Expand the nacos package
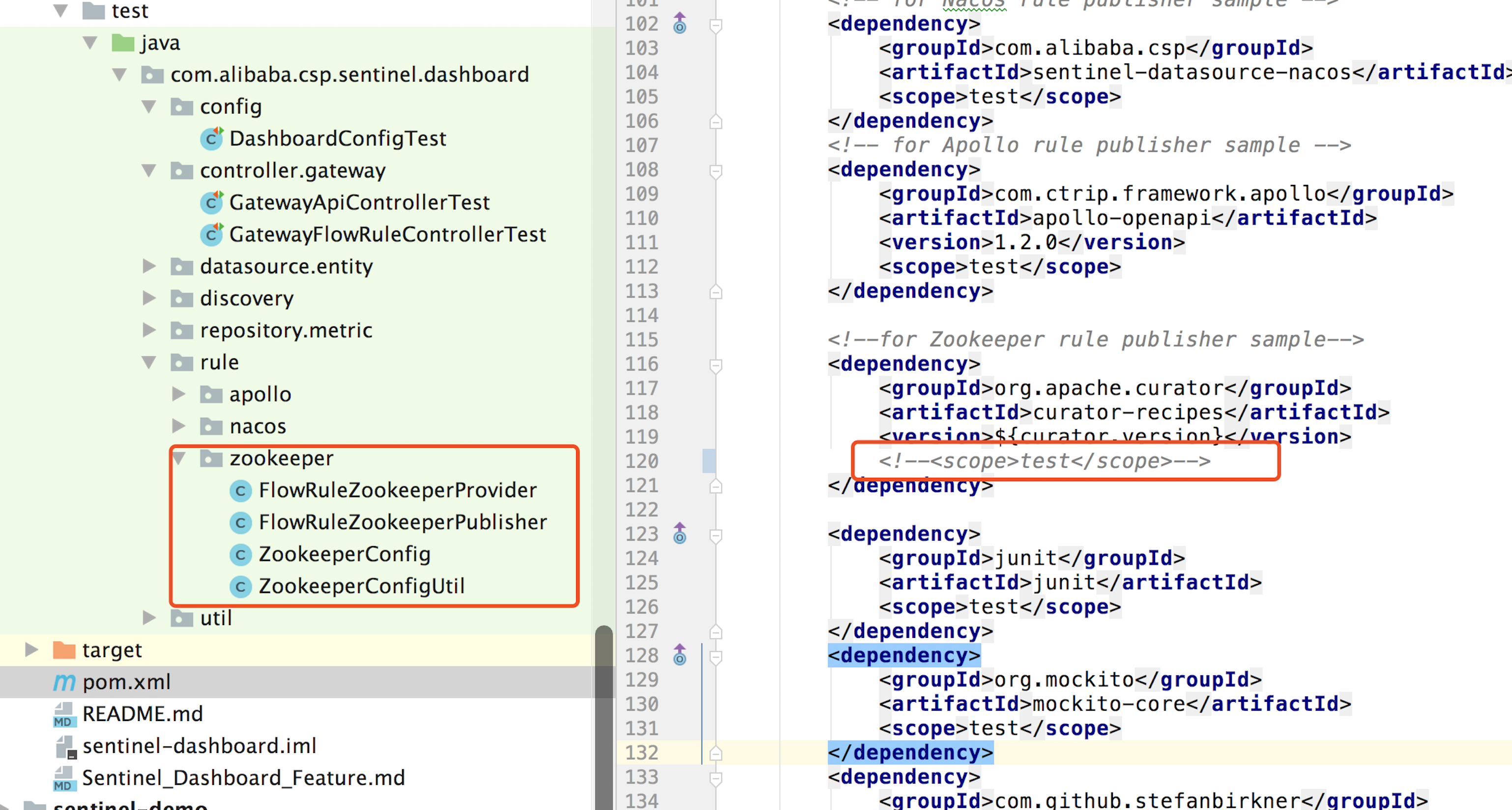This screenshot has height=810, width=1512. tap(178, 426)
